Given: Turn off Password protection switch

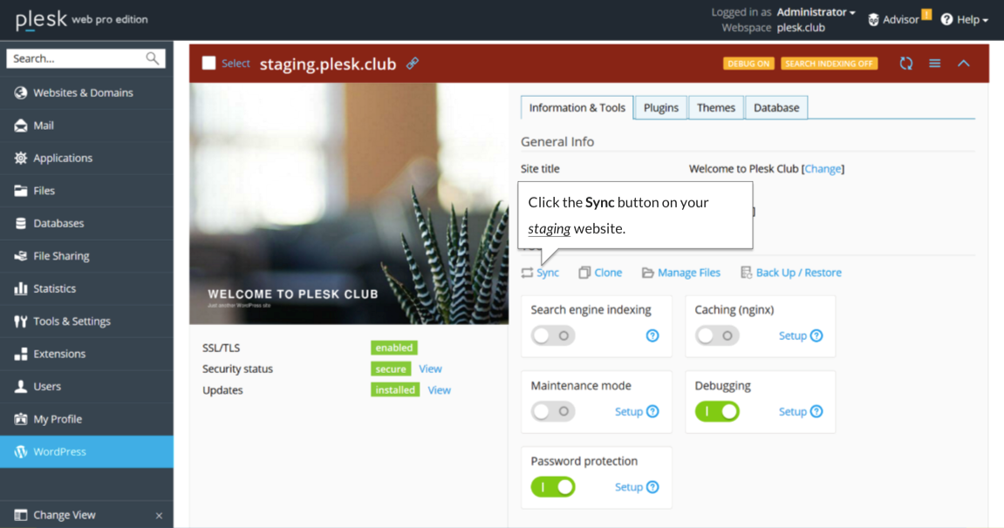Looking at the screenshot, I should click(553, 488).
